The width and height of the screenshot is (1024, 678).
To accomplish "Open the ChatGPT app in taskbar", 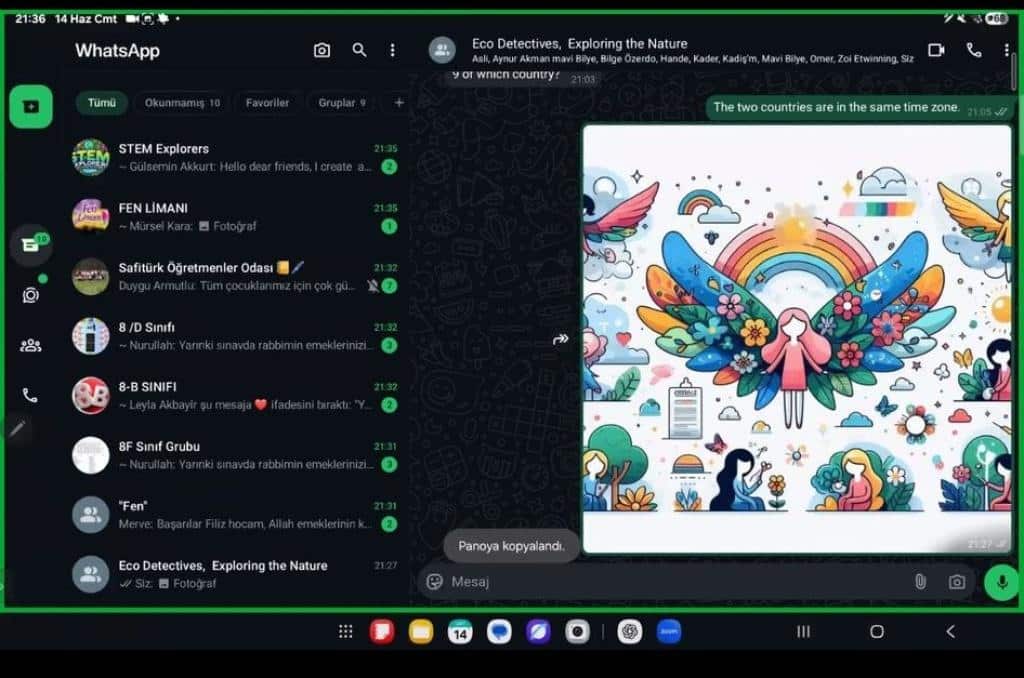I will (x=630, y=632).
